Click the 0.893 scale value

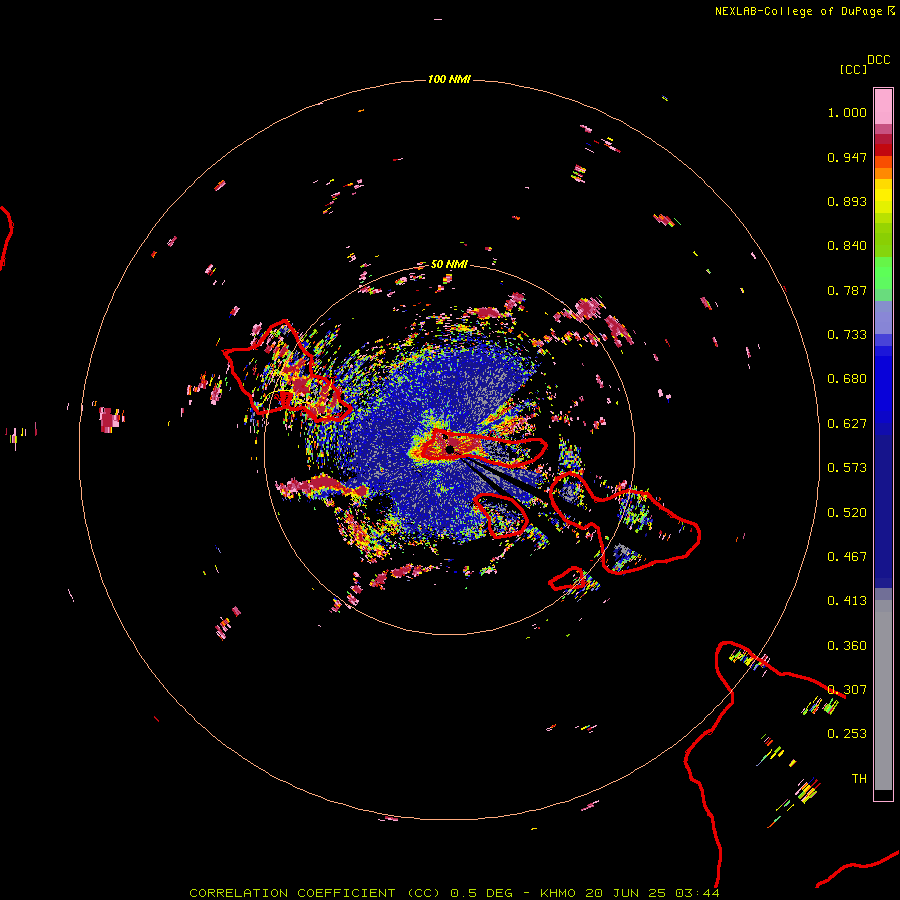pyautogui.click(x=847, y=201)
